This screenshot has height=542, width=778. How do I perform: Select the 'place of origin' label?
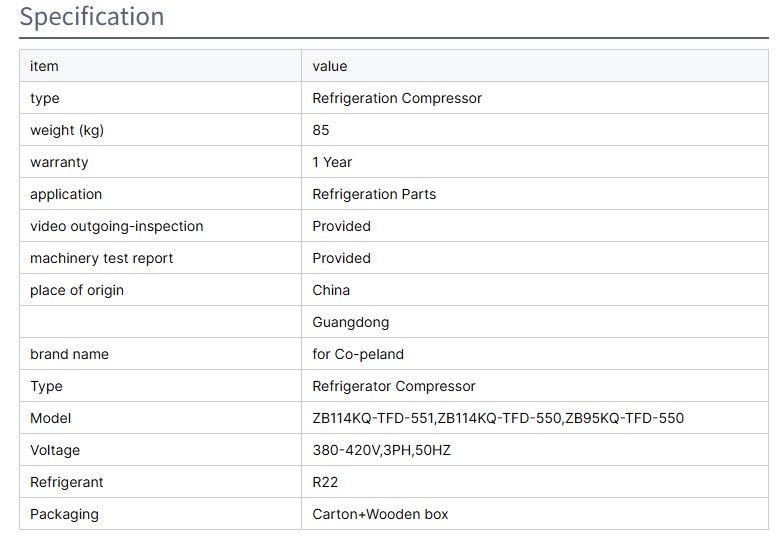(77, 290)
